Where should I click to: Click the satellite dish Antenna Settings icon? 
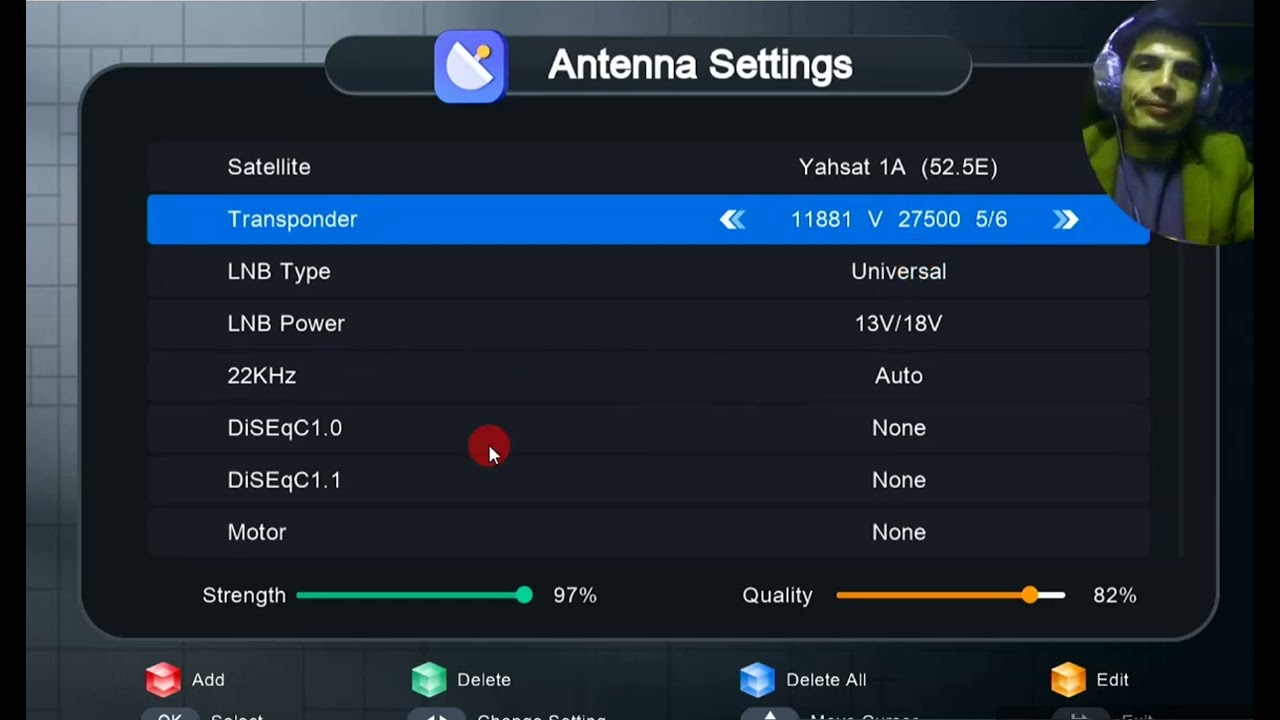point(470,66)
